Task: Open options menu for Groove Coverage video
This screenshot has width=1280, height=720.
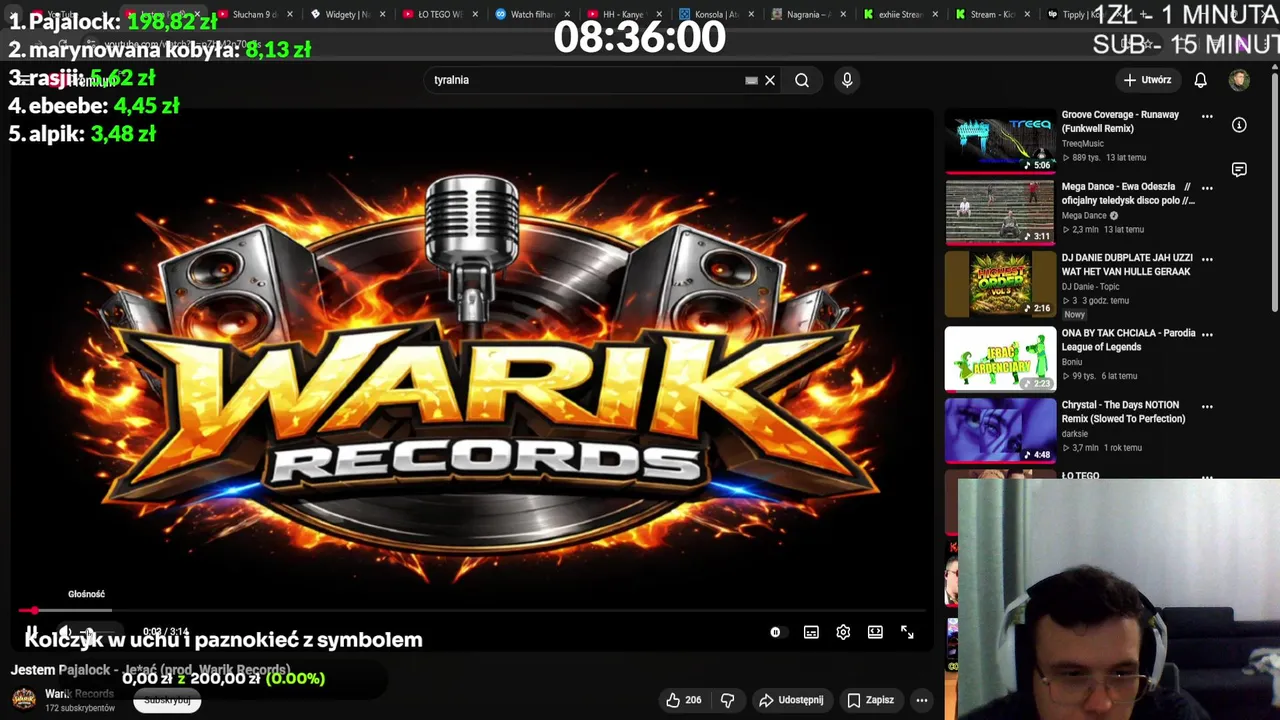Action: click(x=1207, y=116)
